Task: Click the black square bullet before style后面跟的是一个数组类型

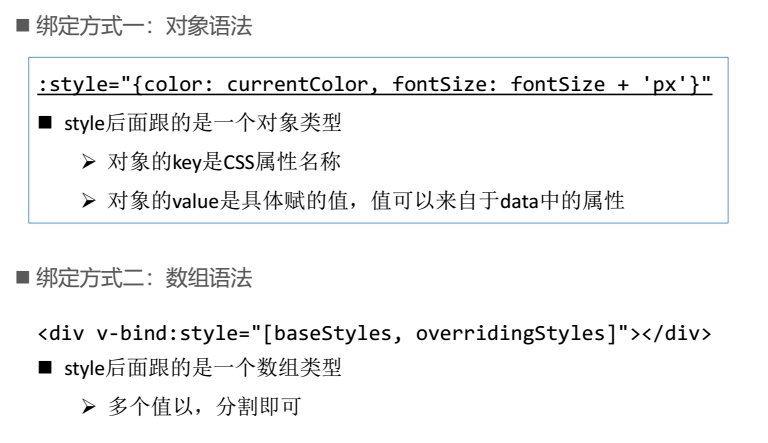Action: coord(45,369)
